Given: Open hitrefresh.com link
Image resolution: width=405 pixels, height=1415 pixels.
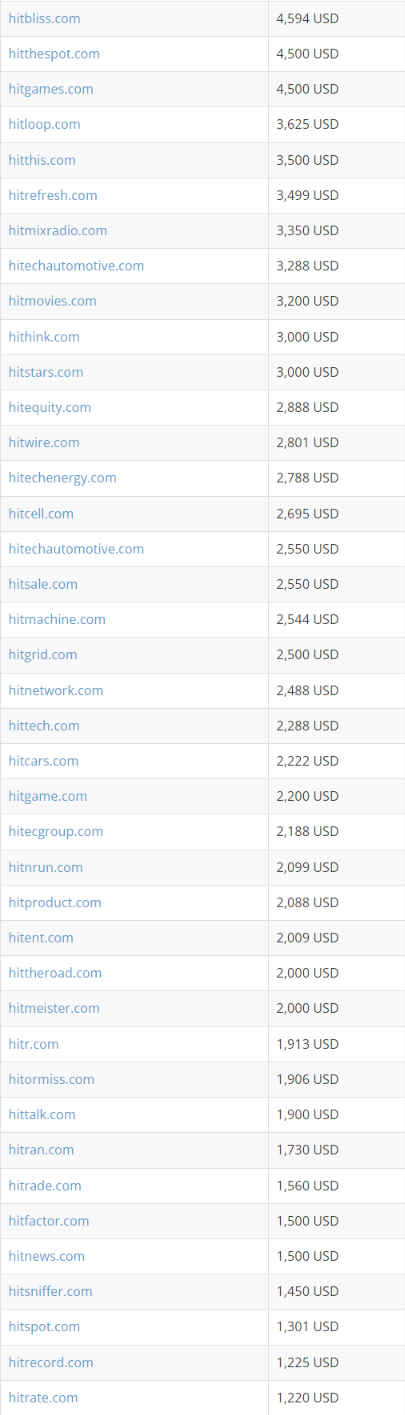Looking at the screenshot, I should point(53,195).
